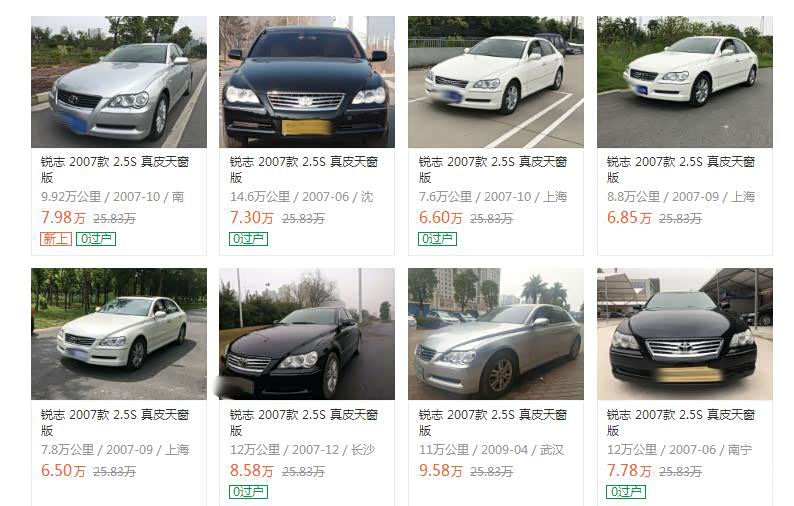Open listing title with 14.6万公里 mileage

(x=304, y=170)
